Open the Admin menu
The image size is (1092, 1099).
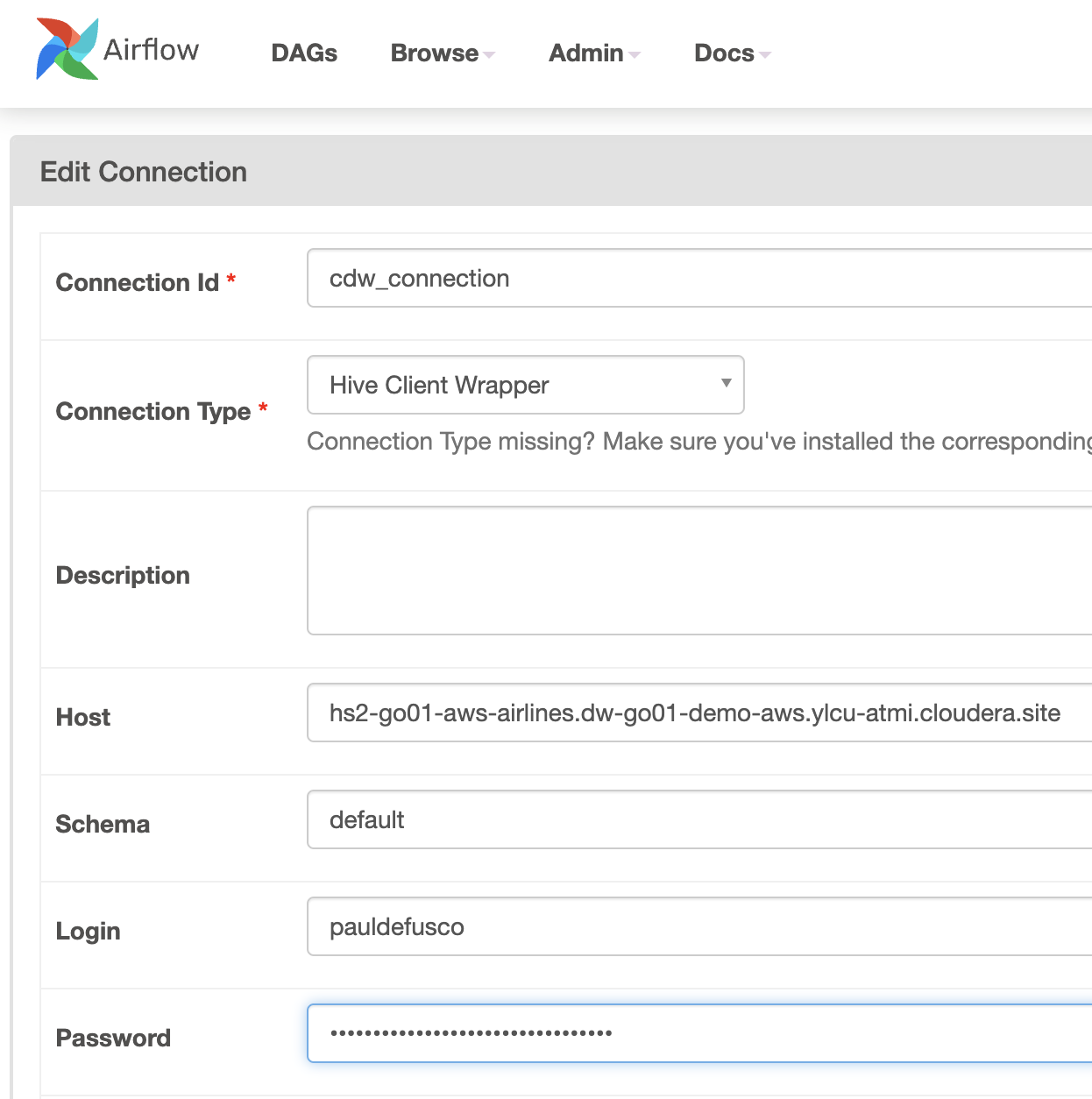594,53
